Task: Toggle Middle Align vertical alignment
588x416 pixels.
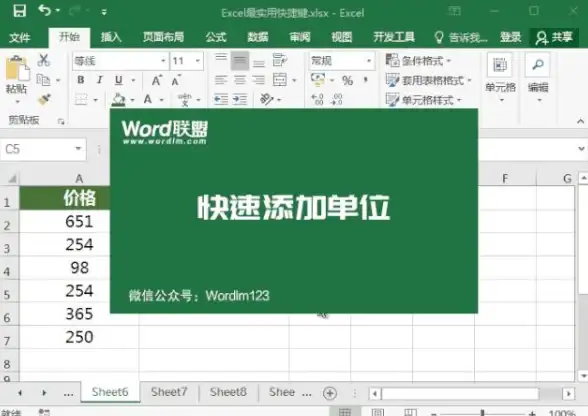Action: pos(240,61)
